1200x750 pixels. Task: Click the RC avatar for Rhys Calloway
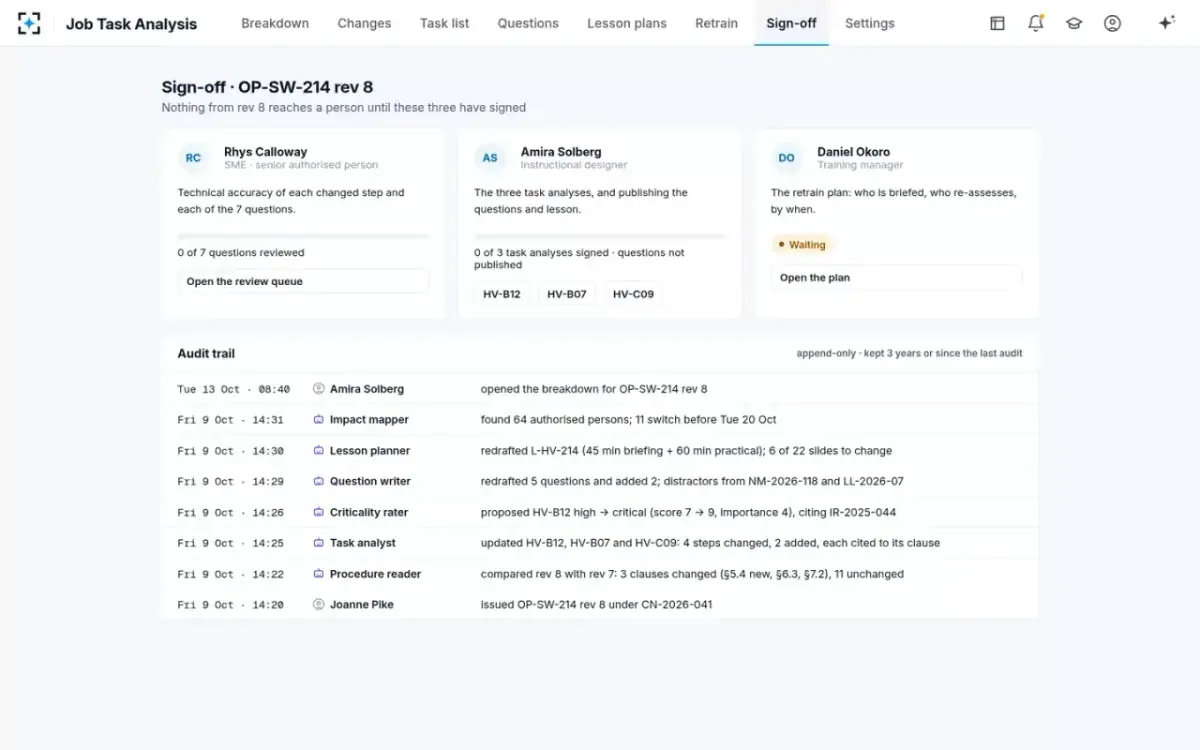[193, 158]
